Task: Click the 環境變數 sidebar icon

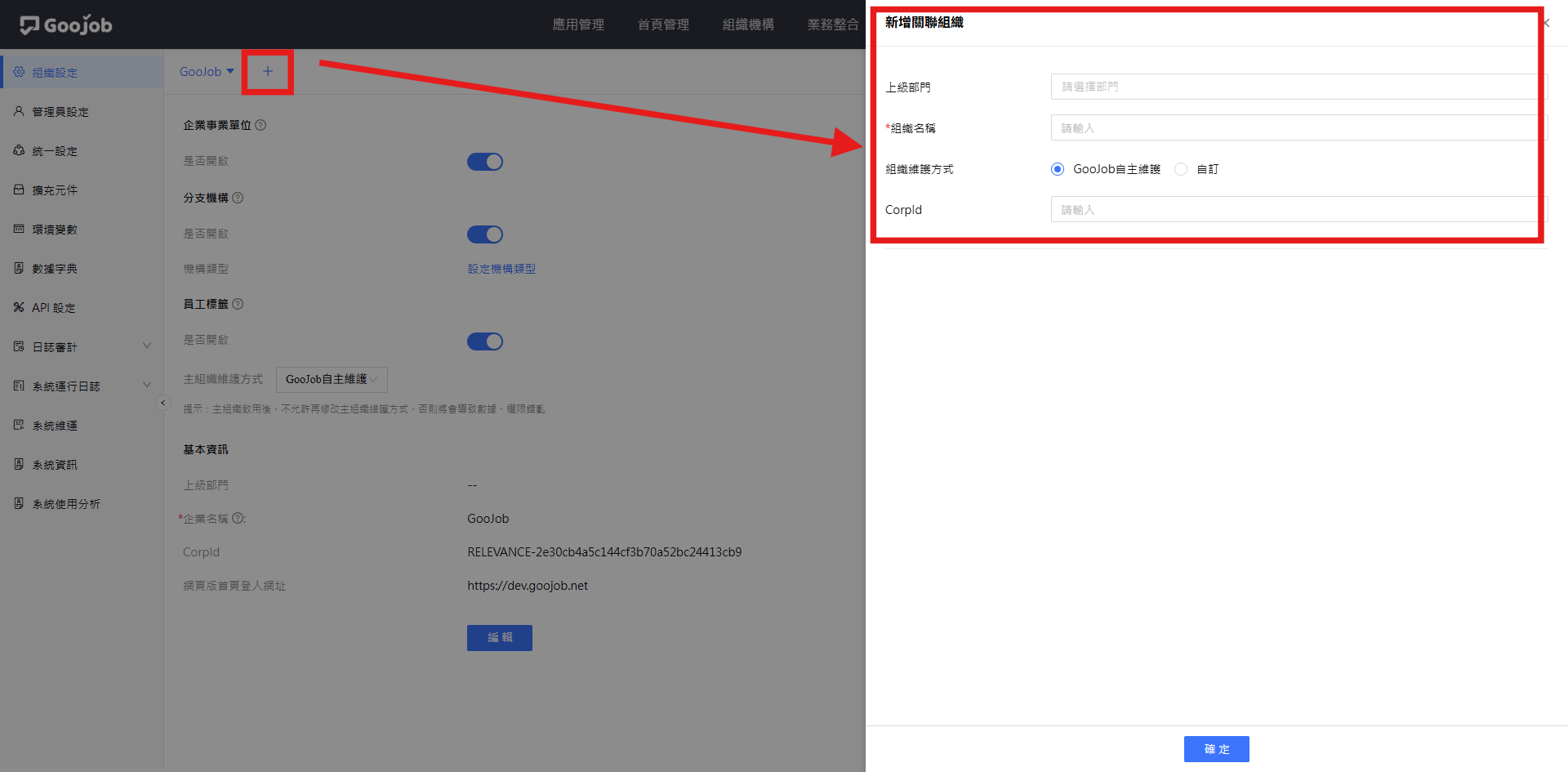Action: point(19,229)
